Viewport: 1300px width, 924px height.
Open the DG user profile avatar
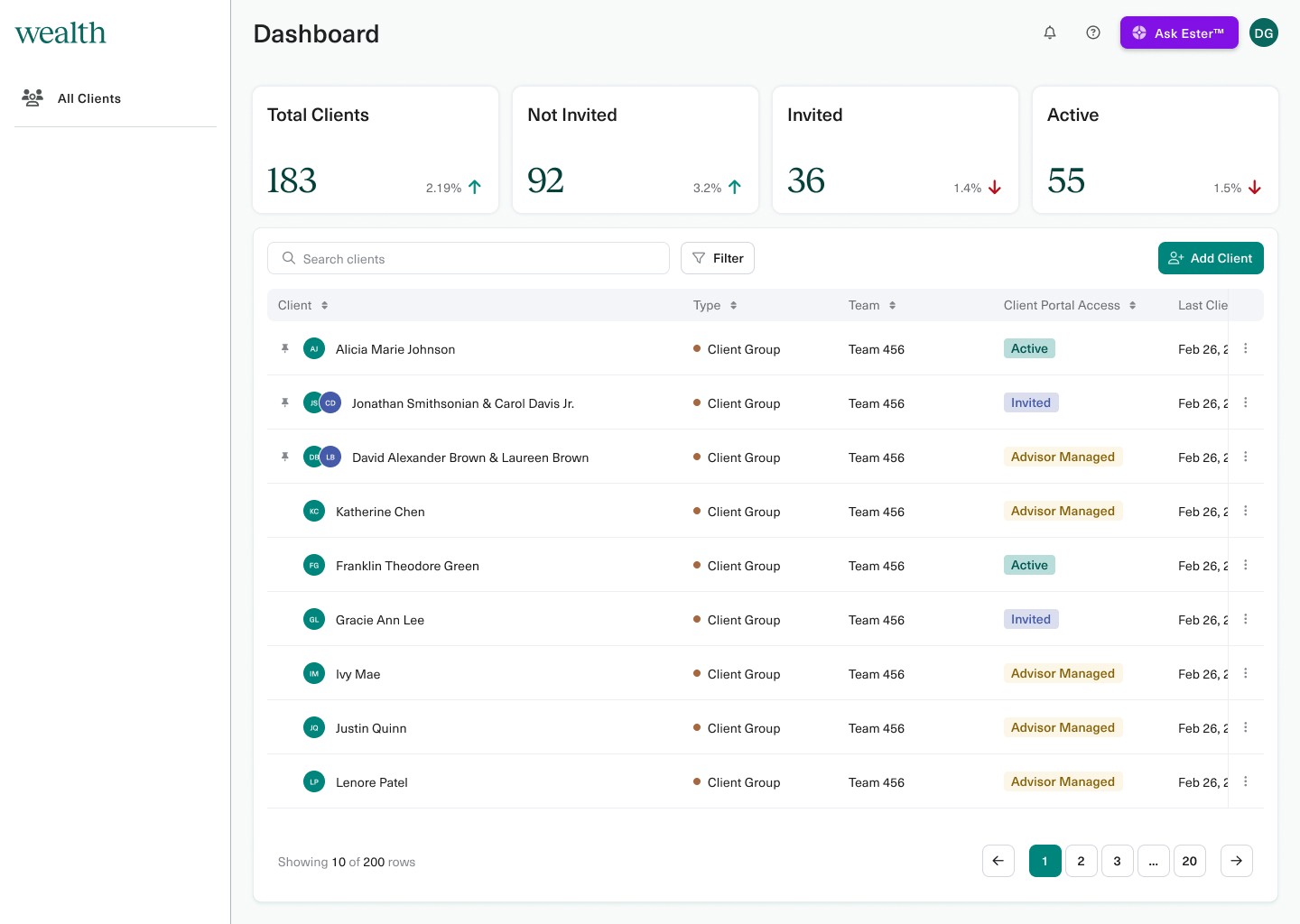[1263, 33]
